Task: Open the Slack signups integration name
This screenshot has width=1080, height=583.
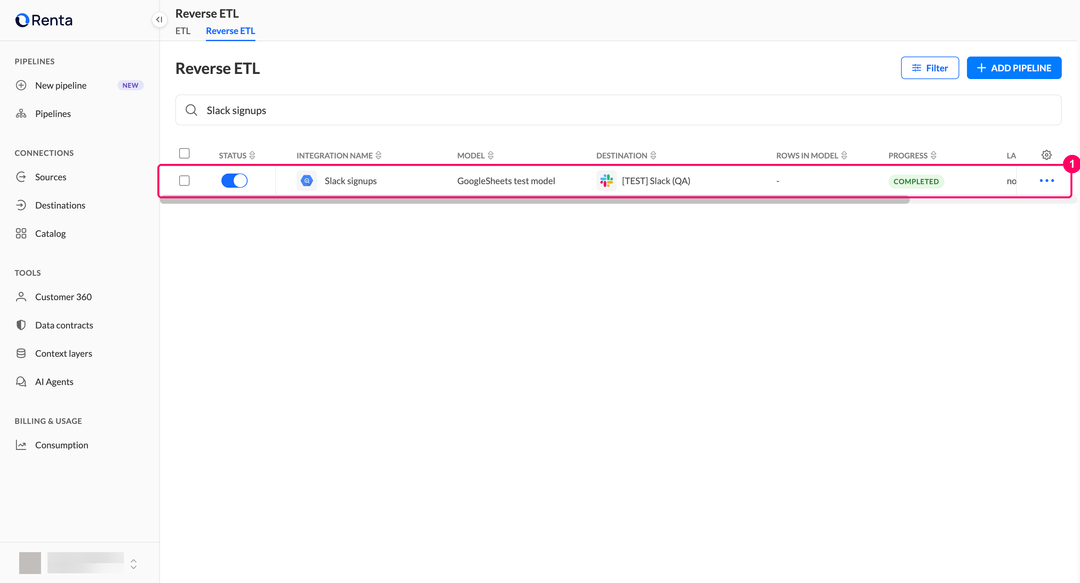Action: (351, 181)
